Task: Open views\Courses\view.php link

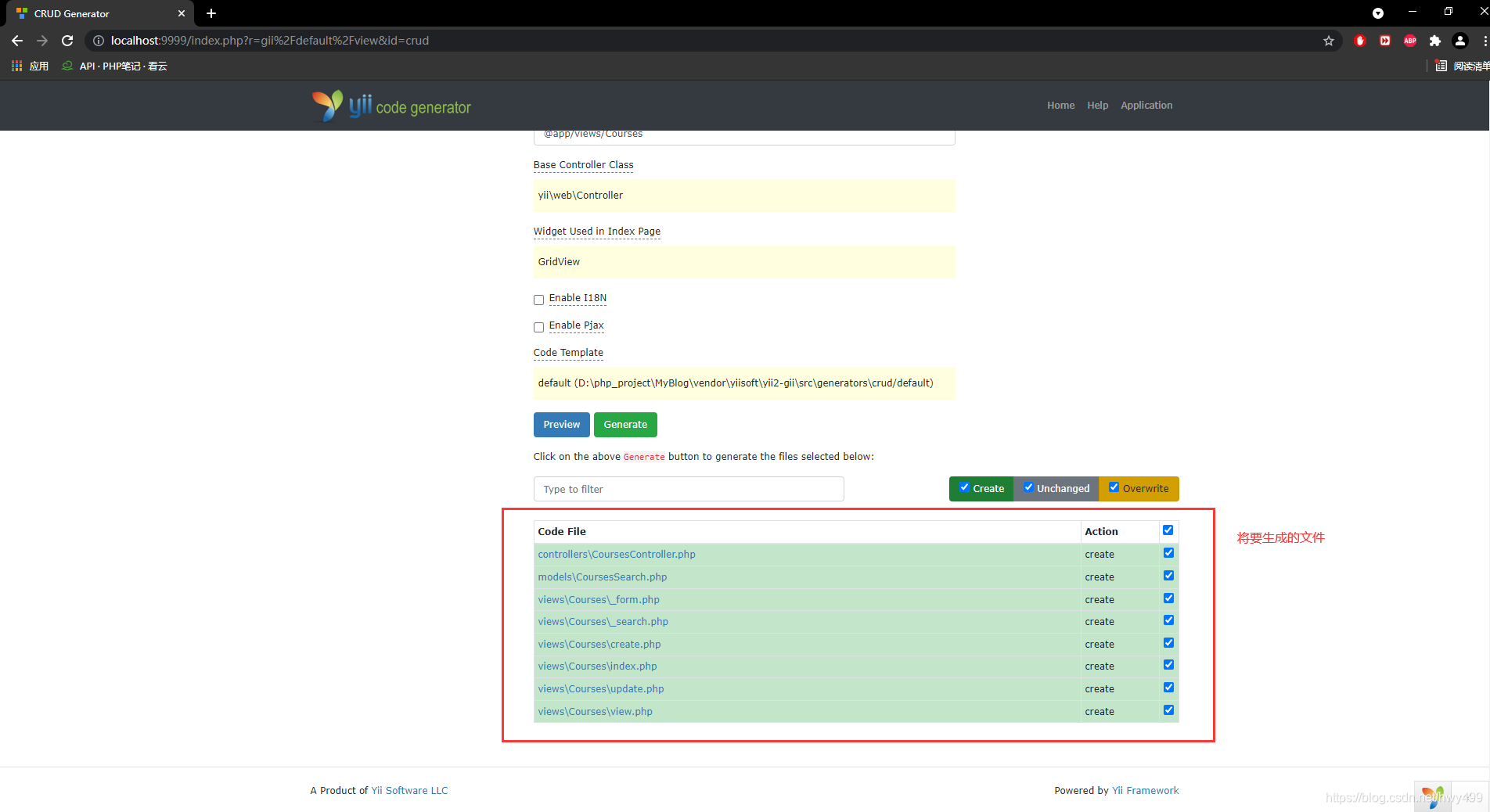Action: pyautogui.click(x=596, y=712)
